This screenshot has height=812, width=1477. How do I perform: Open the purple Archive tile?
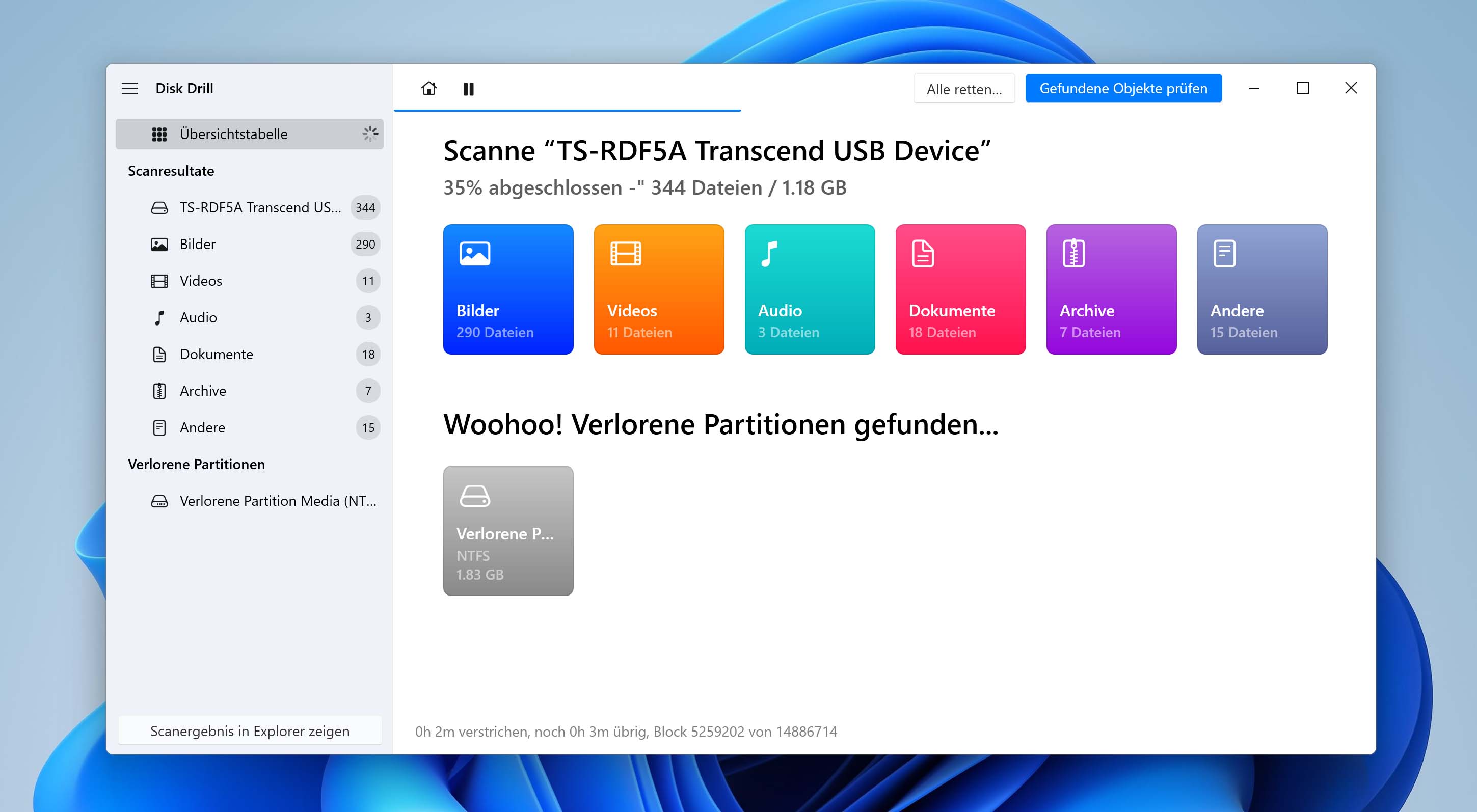tap(1111, 289)
